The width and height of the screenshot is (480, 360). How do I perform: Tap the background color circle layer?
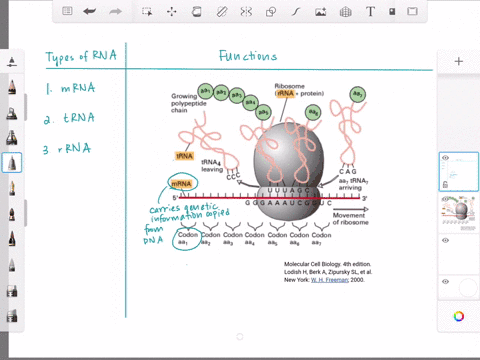pos(468,288)
